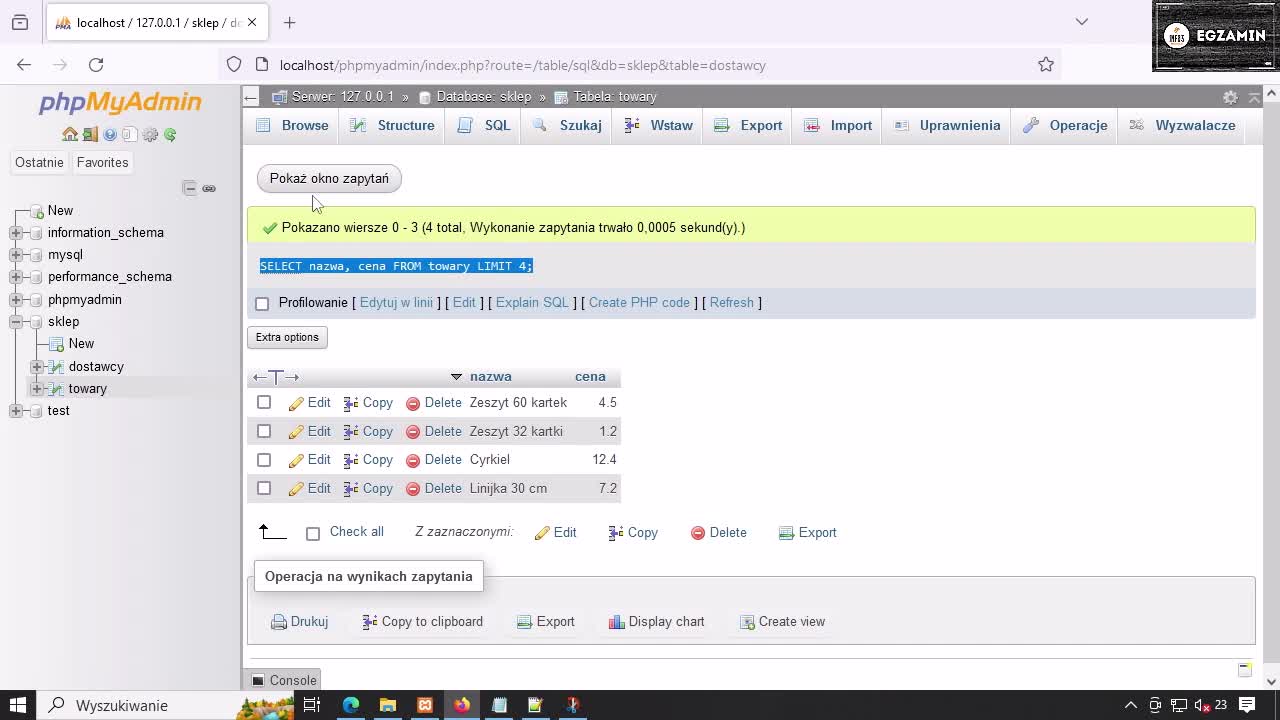The height and width of the screenshot is (720, 1280).
Task: Click the browser address bar URL
Action: pyautogui.click(x=640, y=65)
